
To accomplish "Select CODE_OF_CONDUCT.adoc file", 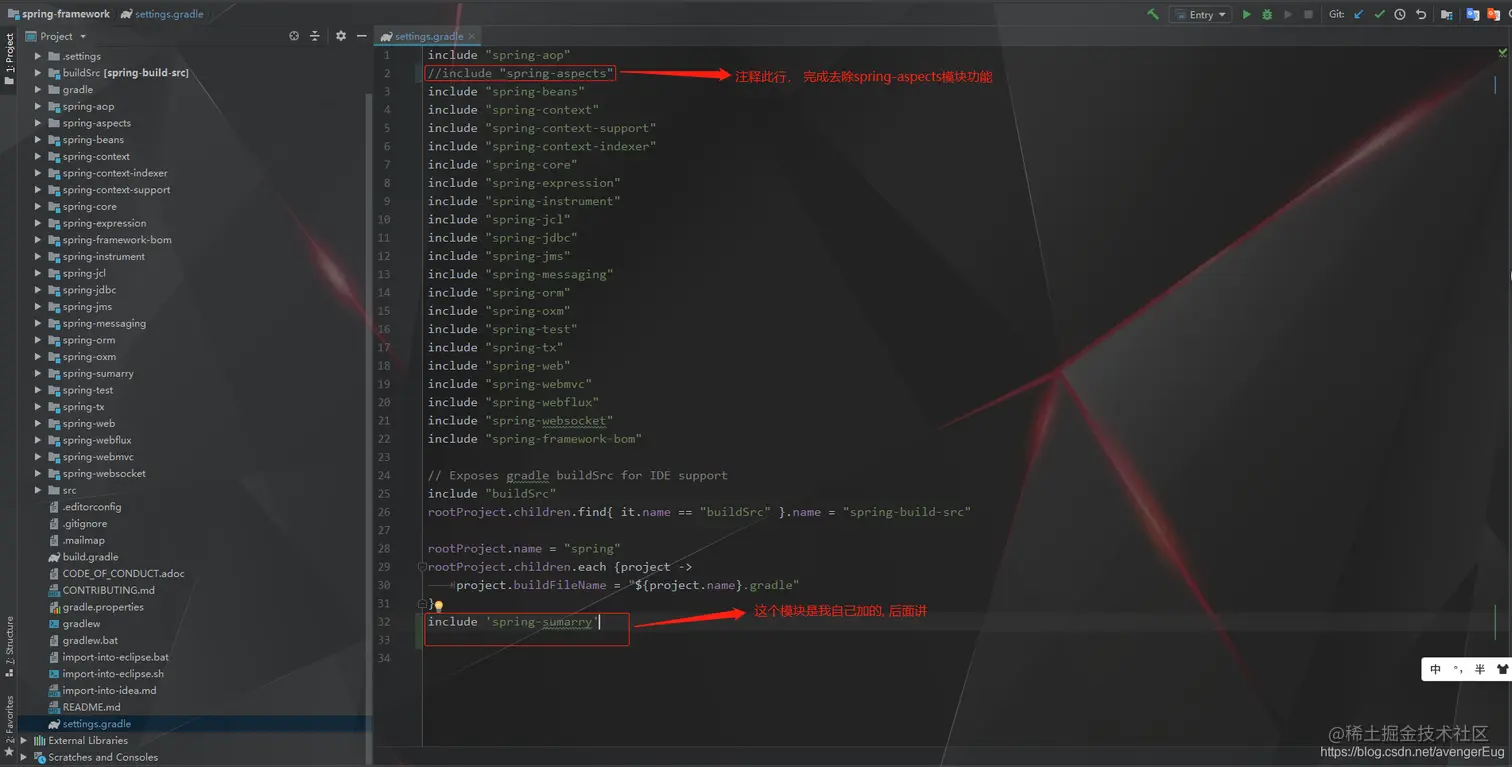I will point(123,574).
